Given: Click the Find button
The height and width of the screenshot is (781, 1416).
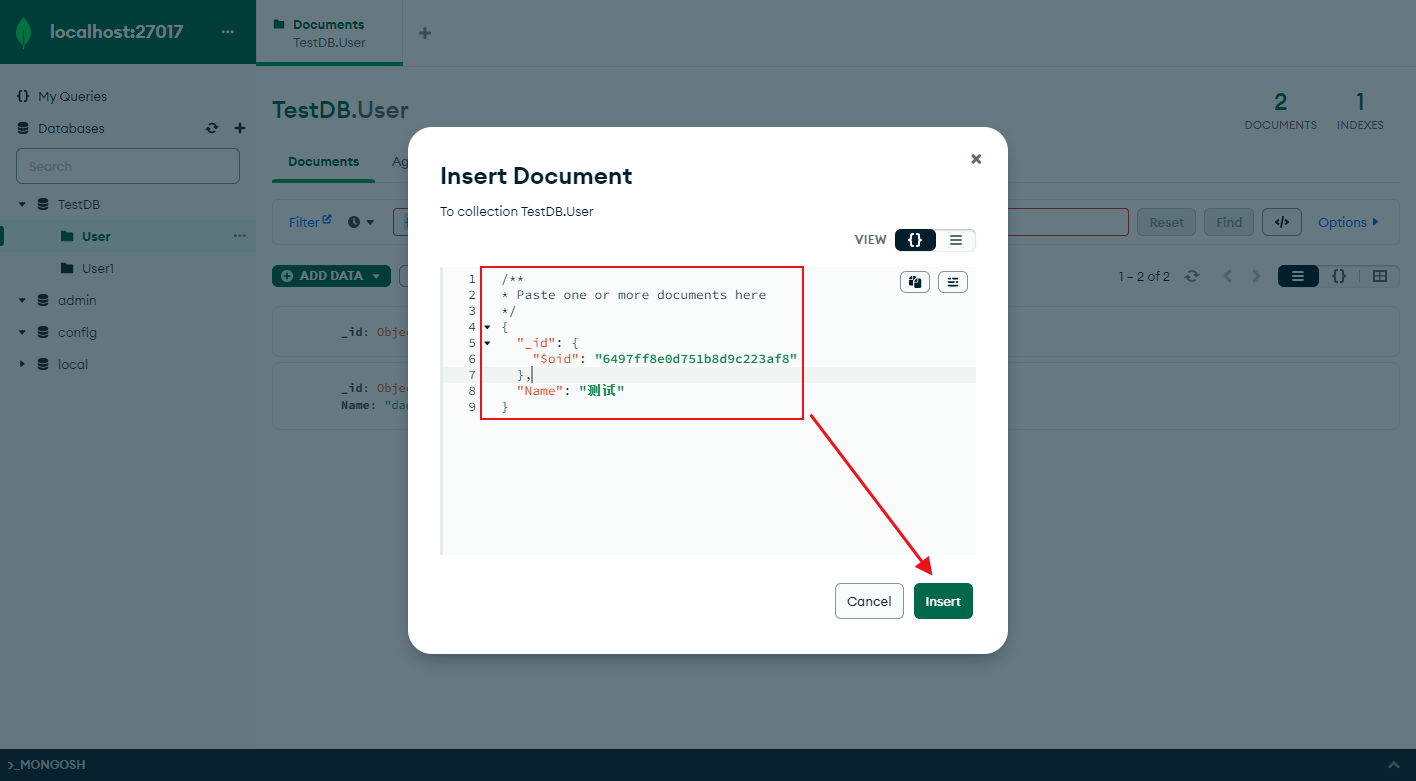Looking at the screenshot, I should coord(1229,222).
